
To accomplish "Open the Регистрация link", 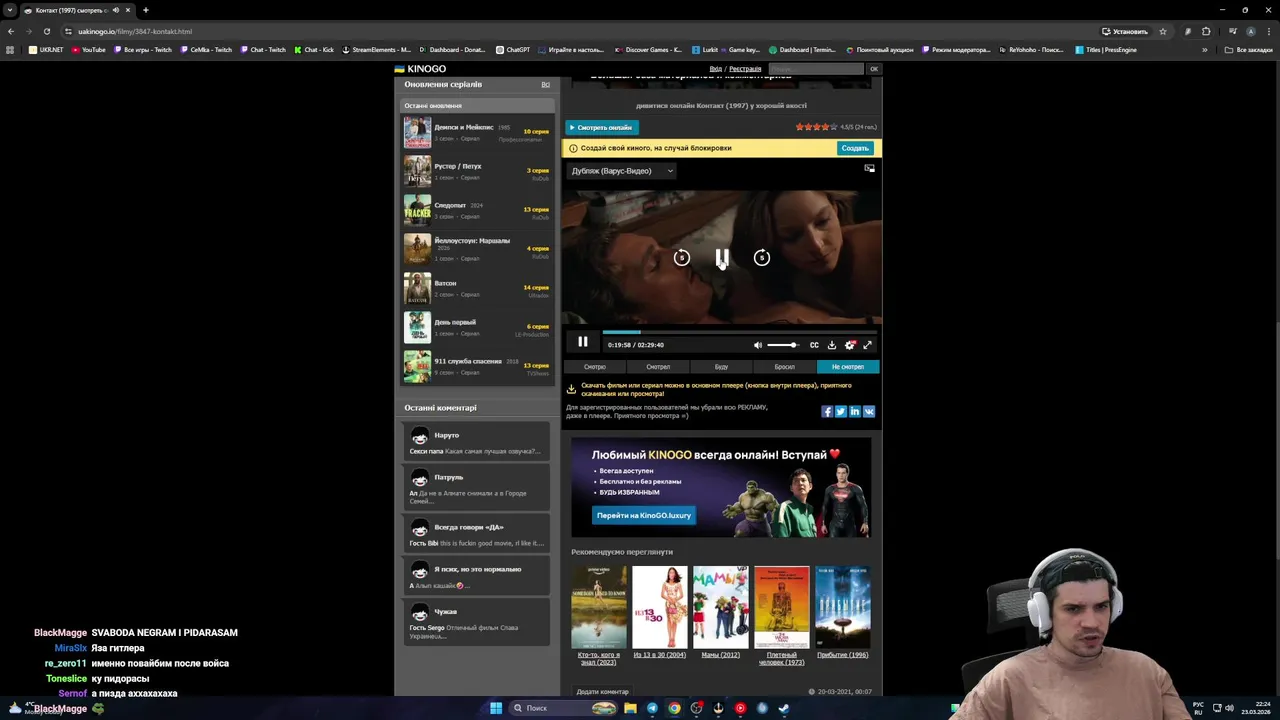I will 745,69.
